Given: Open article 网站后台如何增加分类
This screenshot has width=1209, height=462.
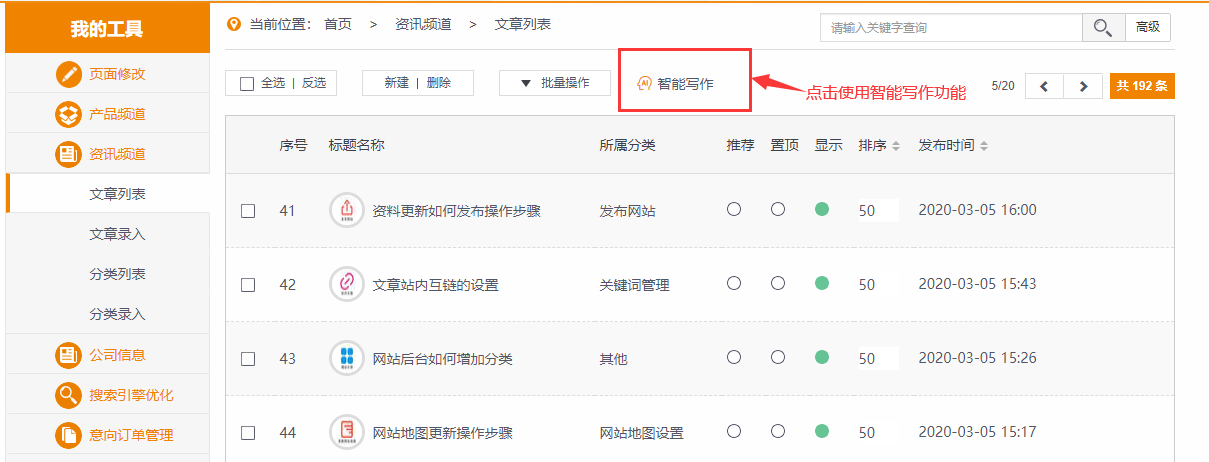Looking at the screenshot, I should (442, 359).
